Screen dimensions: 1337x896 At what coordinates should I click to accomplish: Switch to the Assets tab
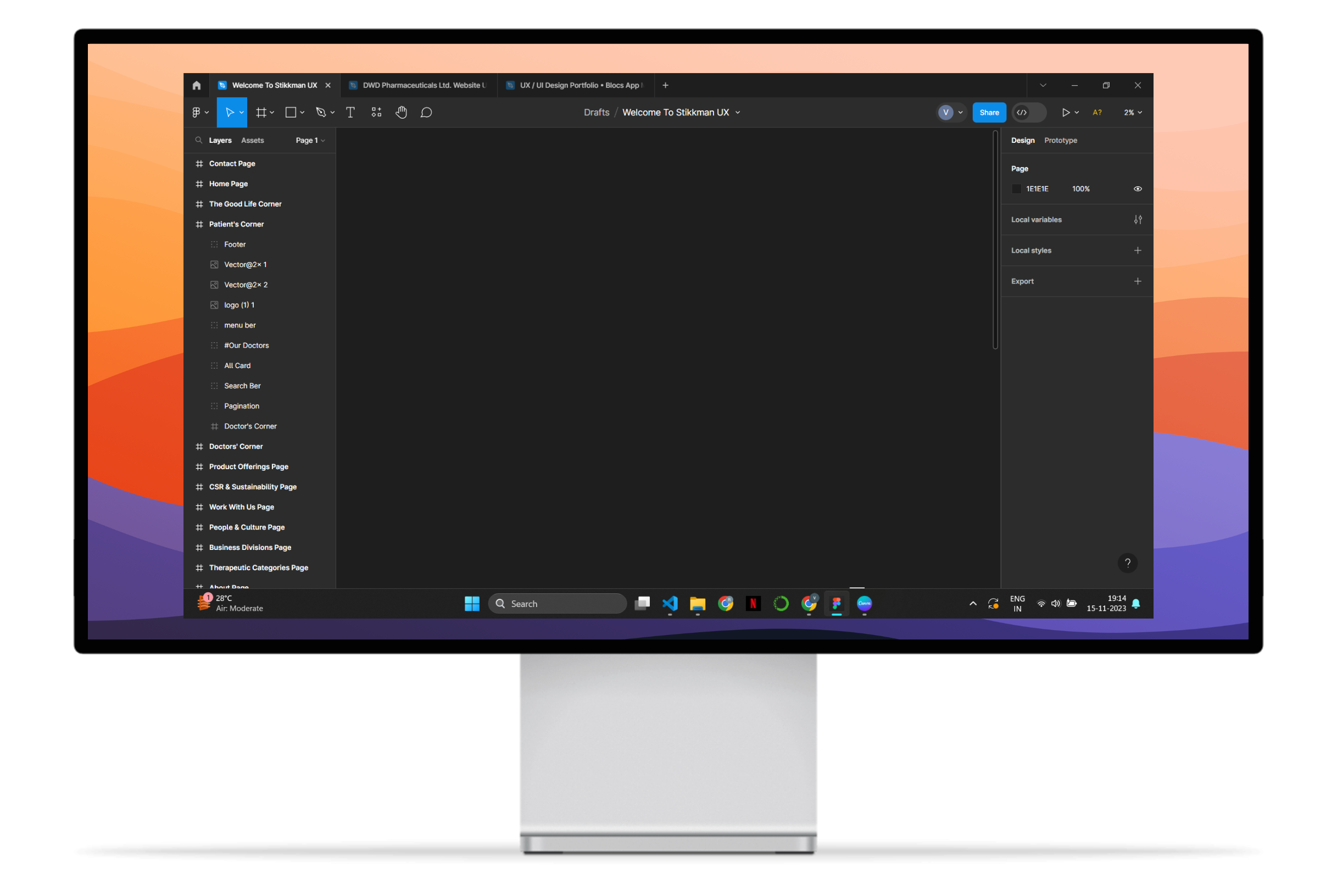pos(253,140)
